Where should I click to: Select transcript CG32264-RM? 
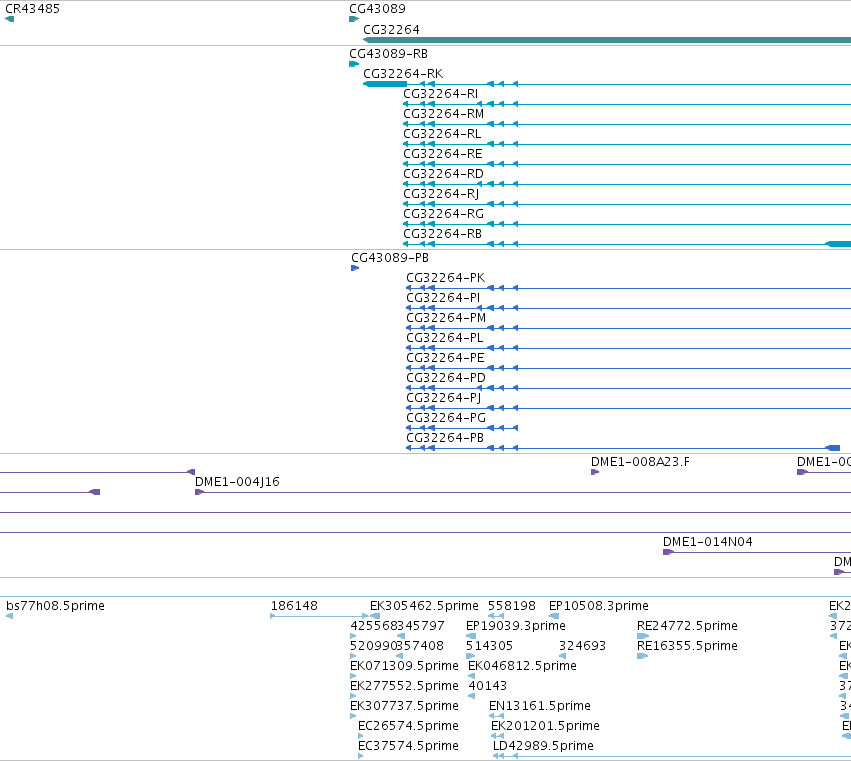(443, 114)
